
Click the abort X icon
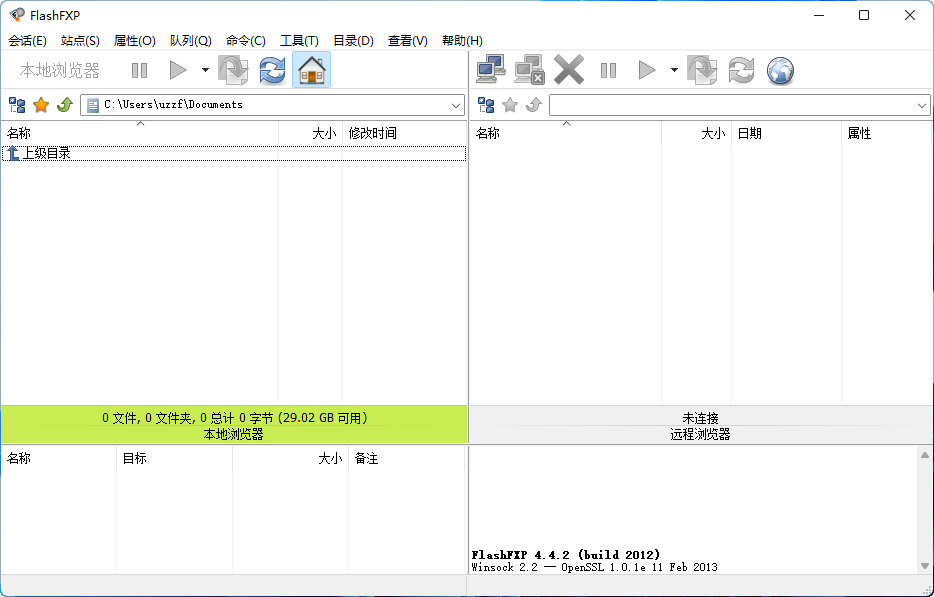tap(569, 70)
